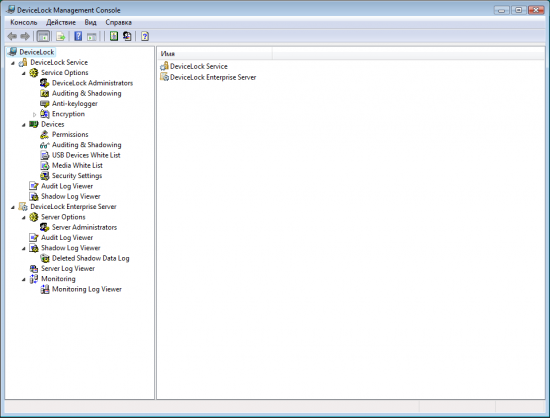Select 'DeviceLock Service' text in right pane
Viewport: 550px width, 418px height.
click(x=199, y=66)
